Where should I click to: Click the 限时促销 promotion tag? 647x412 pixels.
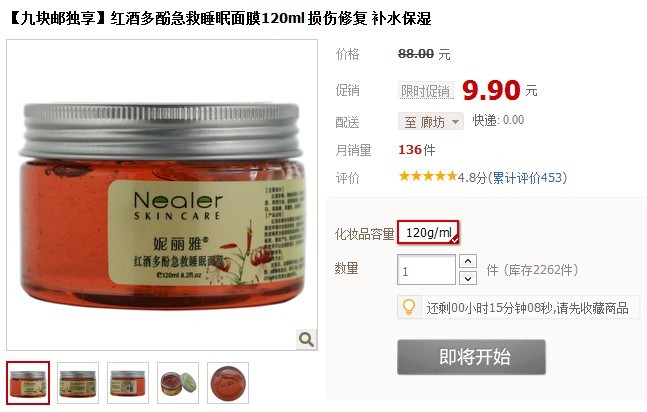[425, 90]
